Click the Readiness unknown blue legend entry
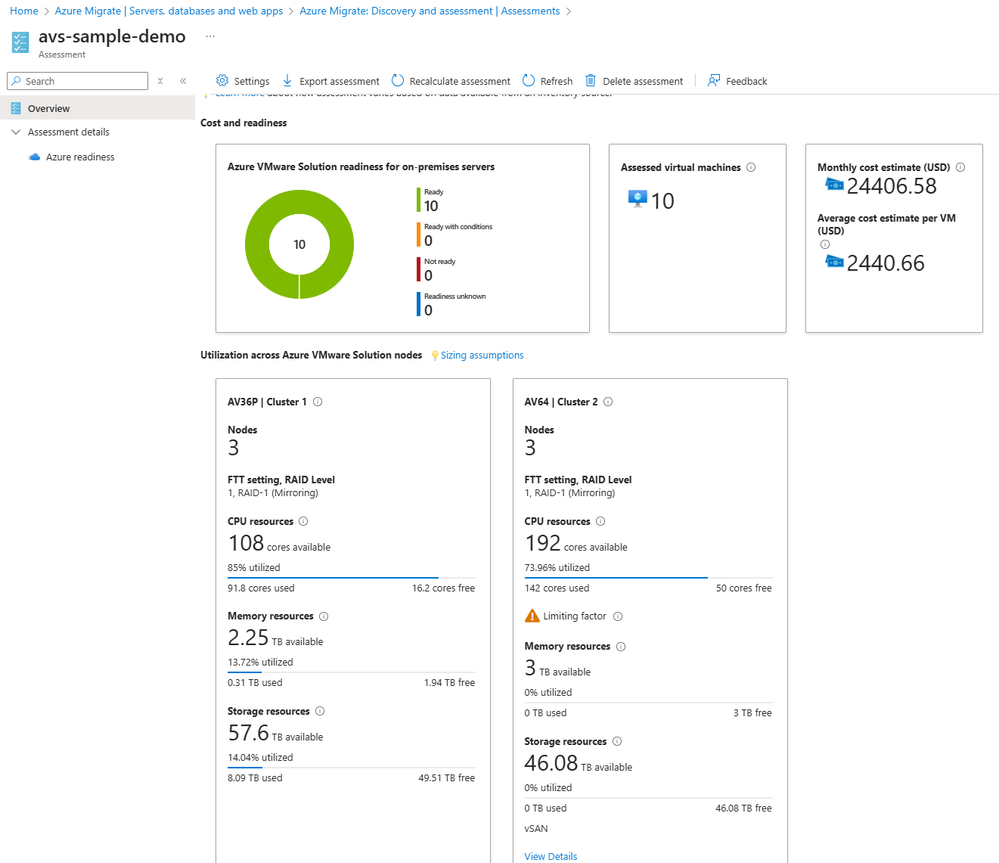The height and width of the screenshot is (863, 999). (452, 304)
